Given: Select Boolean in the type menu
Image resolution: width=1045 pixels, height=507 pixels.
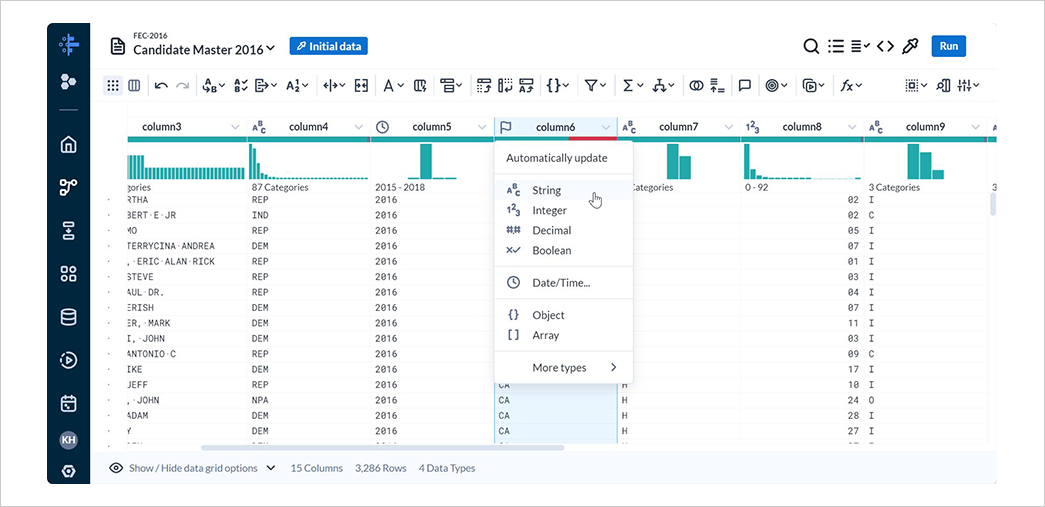Looking at the screenshot, I should pyautogui.click(x=563, y=251).
